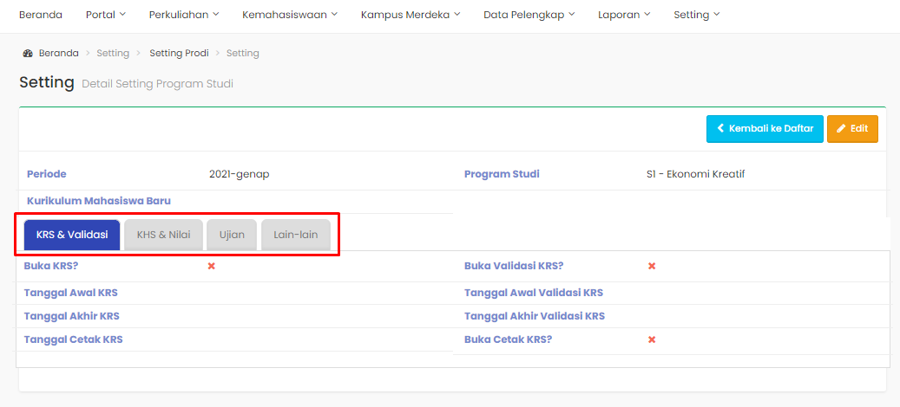Click the Kembali ke Daftar button
900x407 pixels.
tap(764, 129)
